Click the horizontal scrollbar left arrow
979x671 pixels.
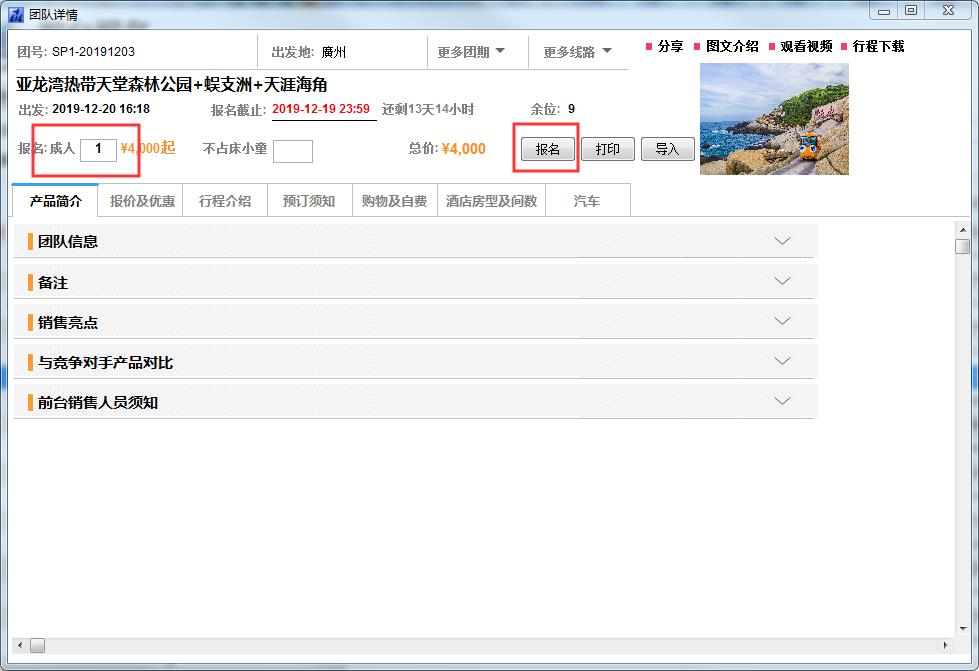tap(20, 645)
